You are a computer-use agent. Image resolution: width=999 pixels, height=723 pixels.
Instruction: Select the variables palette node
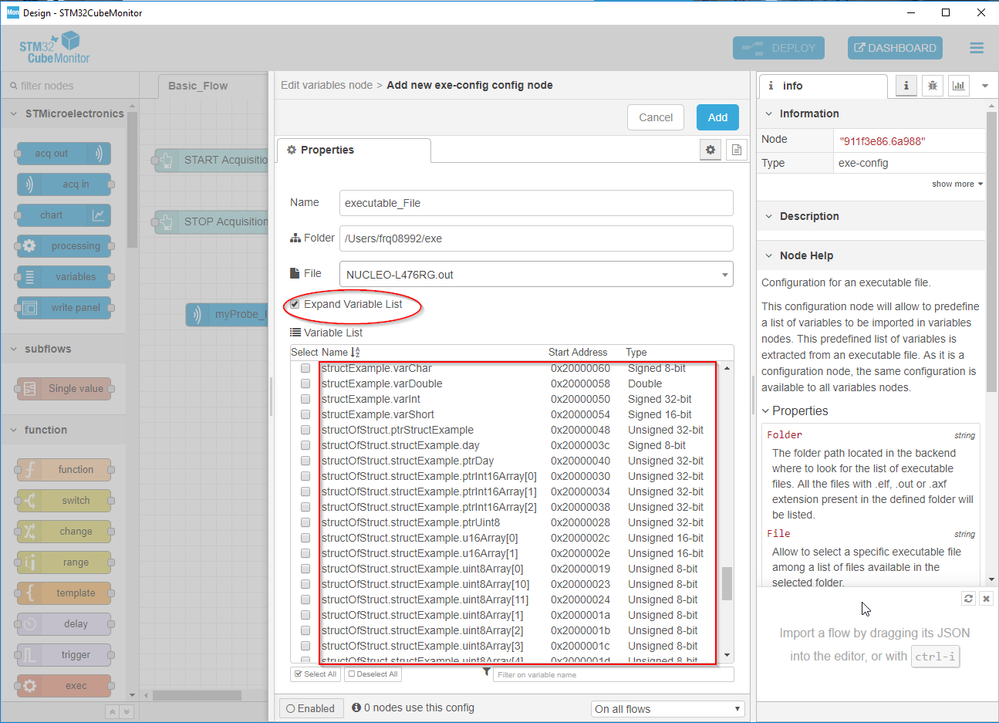(x=64, y=277)
